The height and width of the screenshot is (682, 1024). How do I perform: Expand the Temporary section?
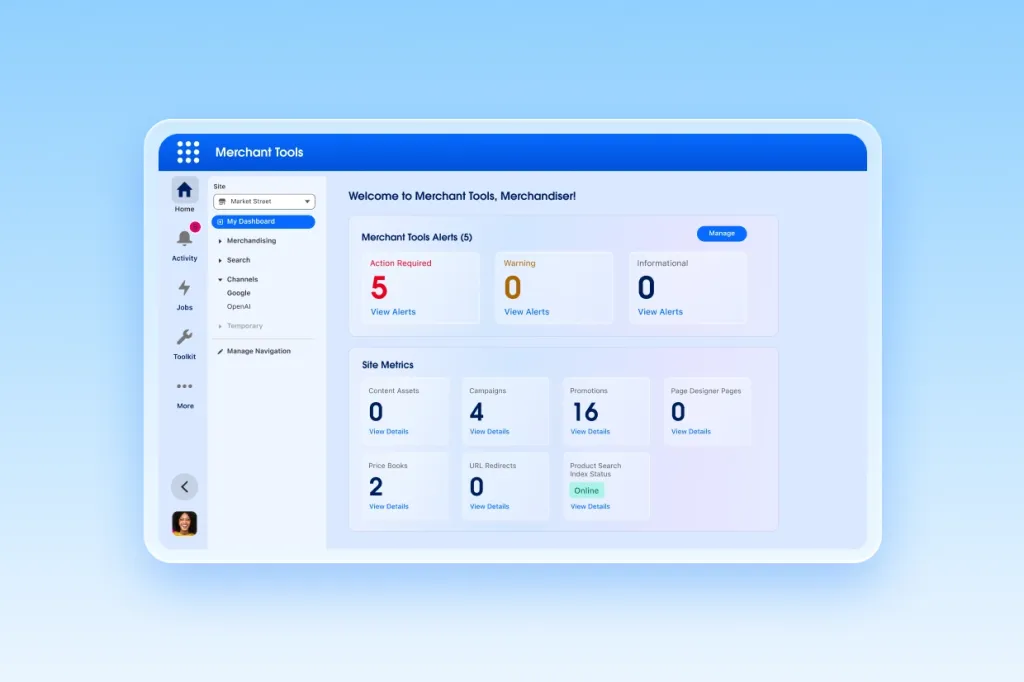(220, 326)
